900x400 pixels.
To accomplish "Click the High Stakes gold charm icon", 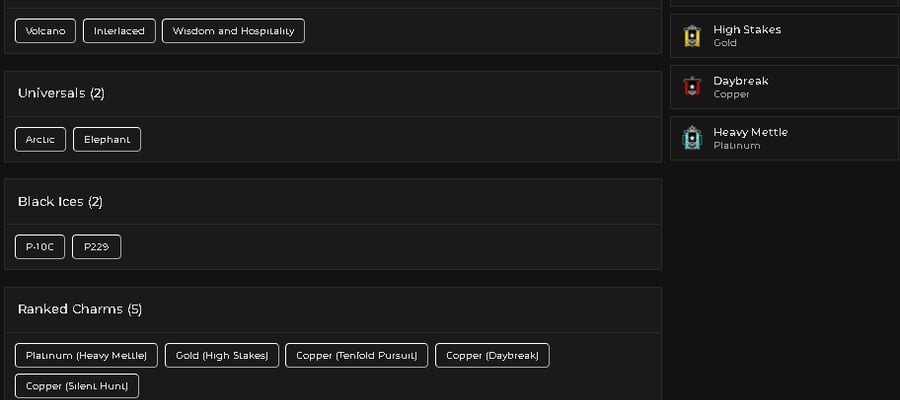I will pyautogui.click(x=692, y=36).
